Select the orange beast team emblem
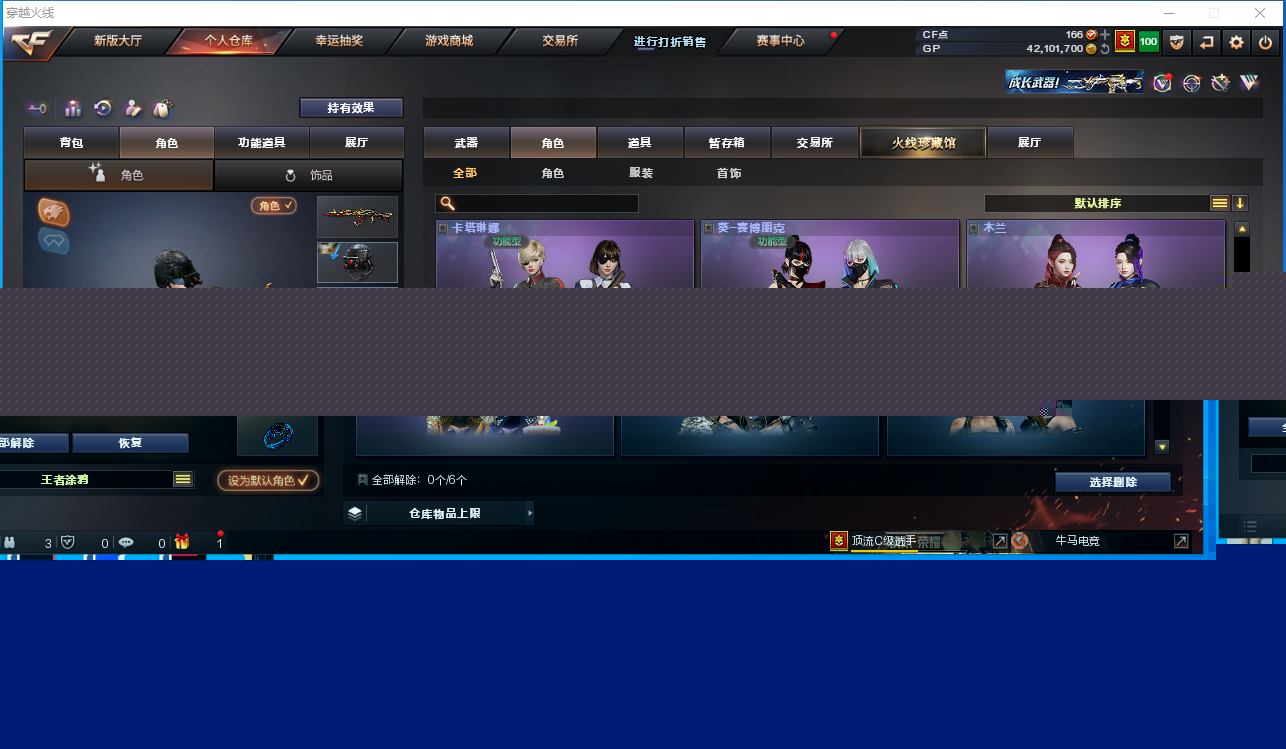Image resolution: width=1286 pixels, height=749 pixels. coord(54,211)
